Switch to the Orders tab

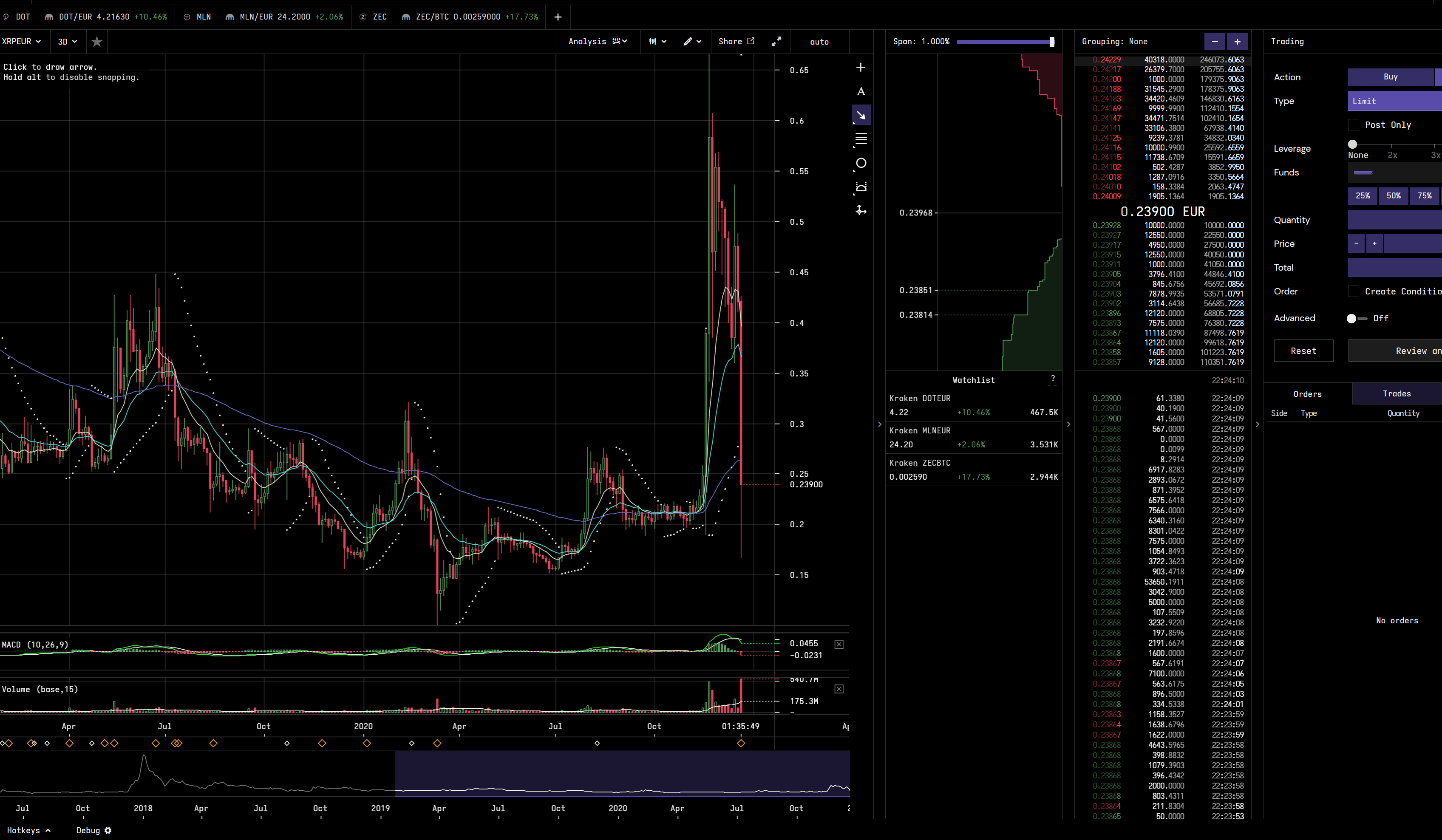(x=1307, y=394)
